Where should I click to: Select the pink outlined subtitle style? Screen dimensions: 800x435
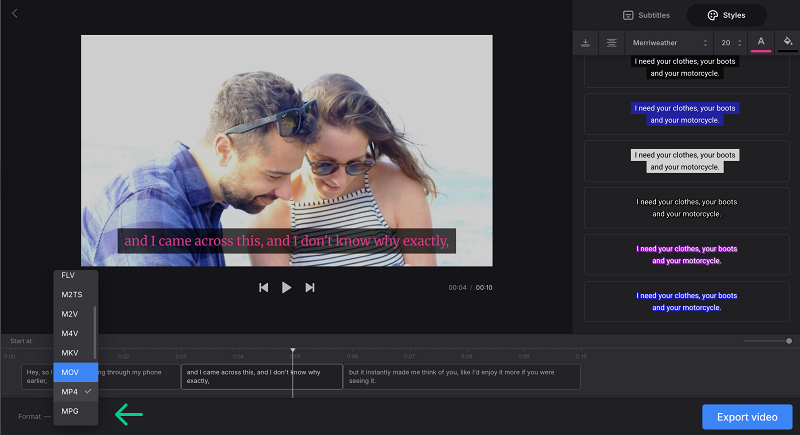coord(686,255)
